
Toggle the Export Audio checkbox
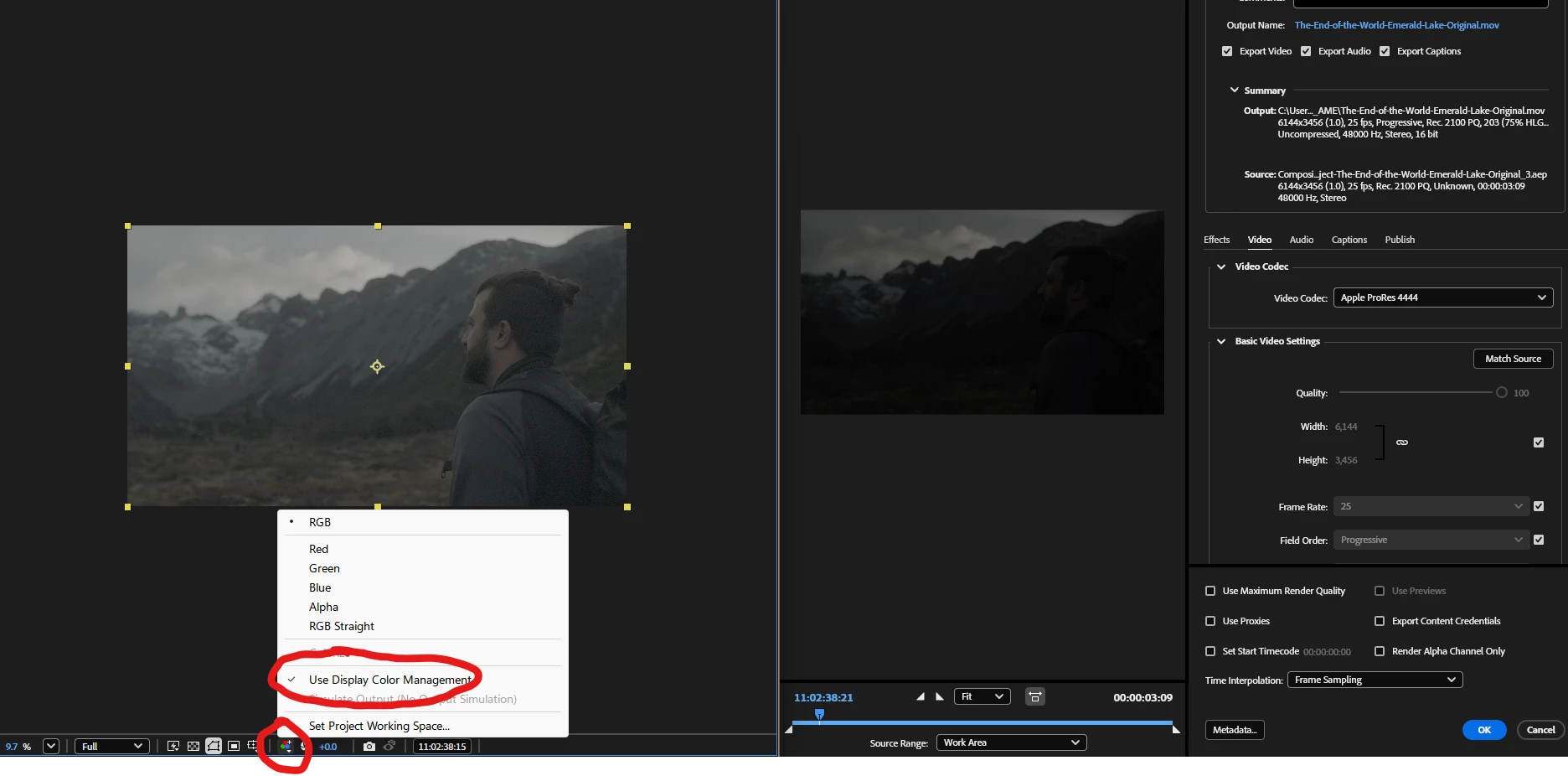click(x=1306, y=51)
